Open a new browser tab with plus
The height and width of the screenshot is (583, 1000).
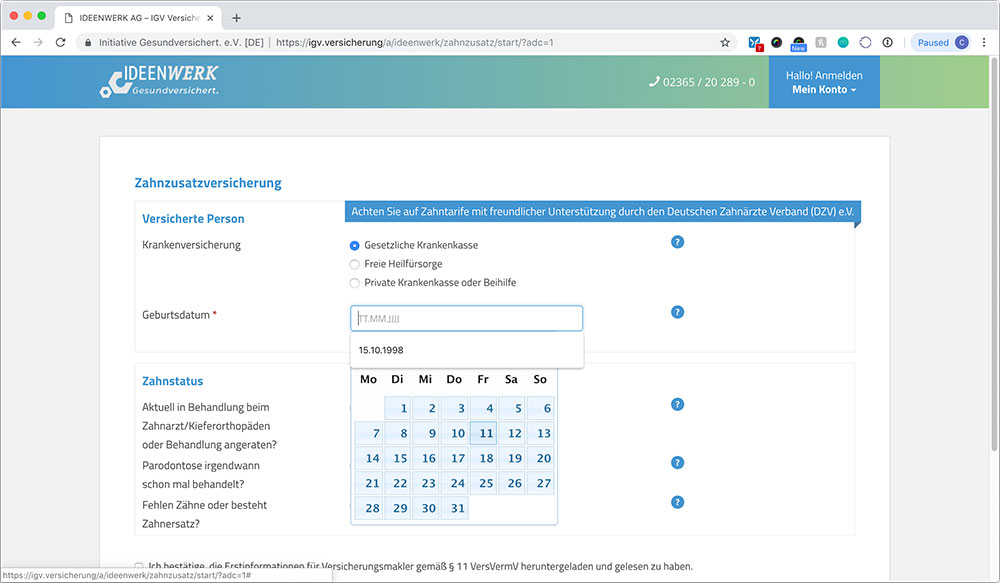click(237, 18)
